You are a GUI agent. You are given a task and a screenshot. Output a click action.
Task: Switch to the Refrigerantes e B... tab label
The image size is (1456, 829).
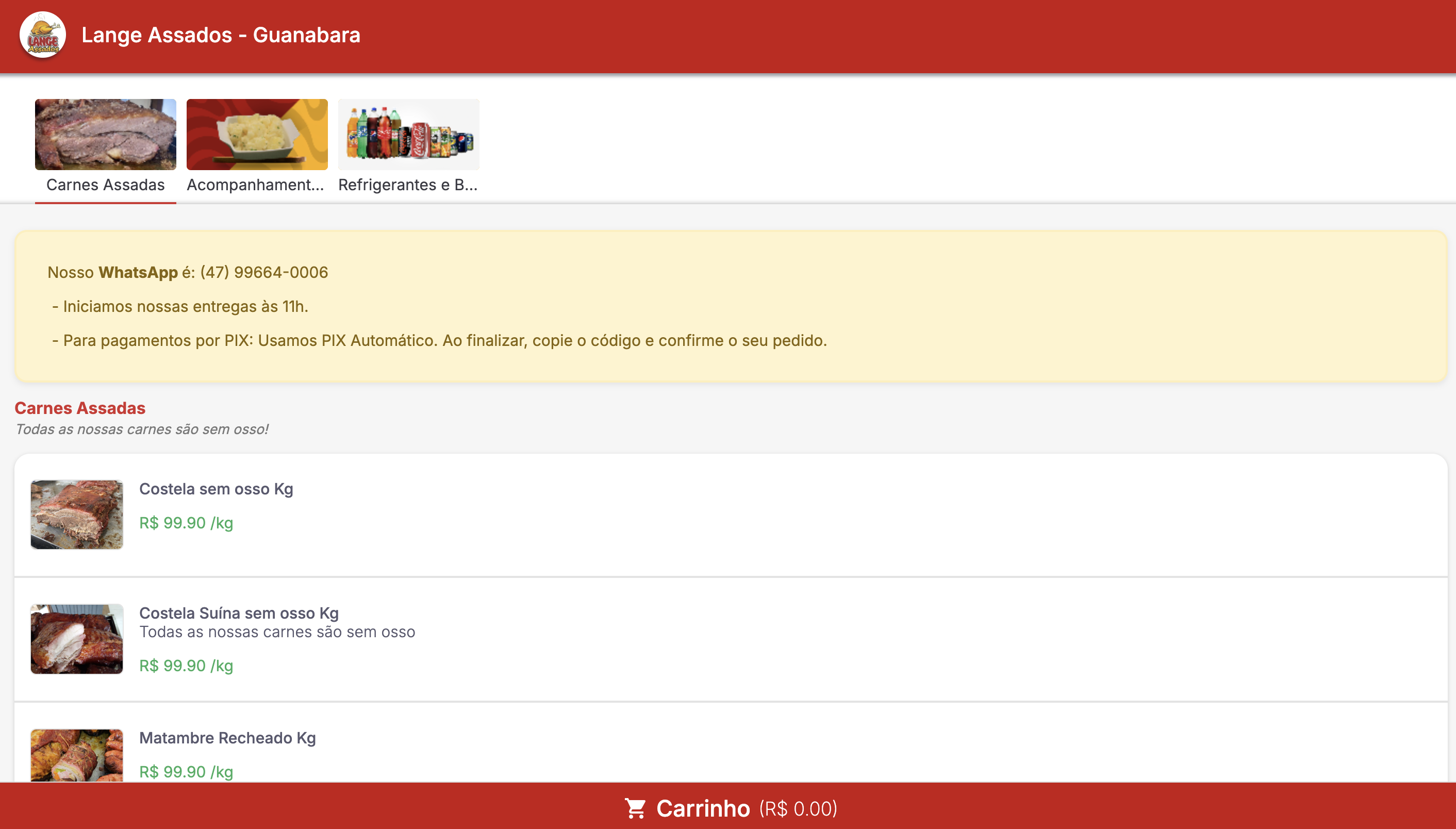point(408,185)
